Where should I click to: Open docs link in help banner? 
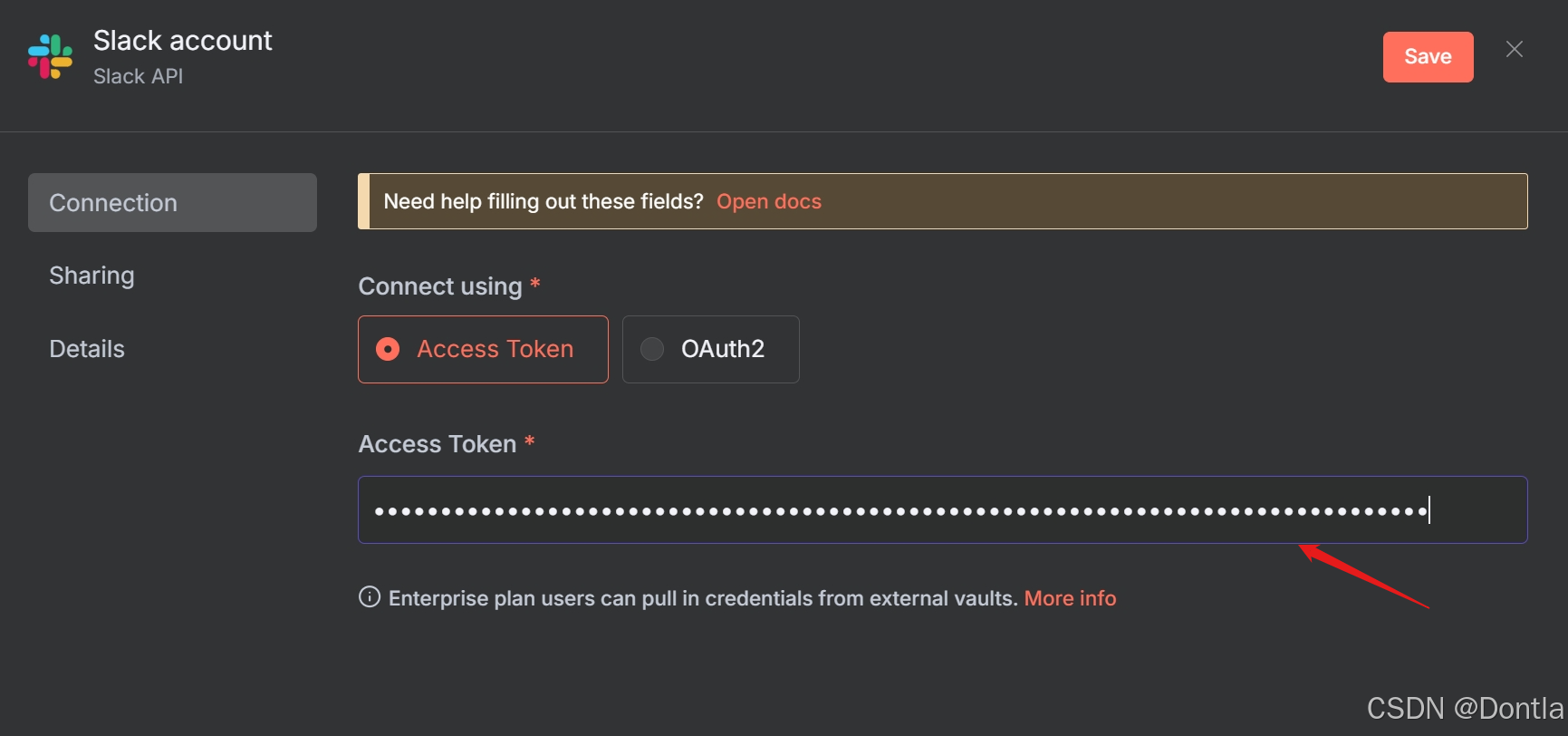(x=769, y=201)
